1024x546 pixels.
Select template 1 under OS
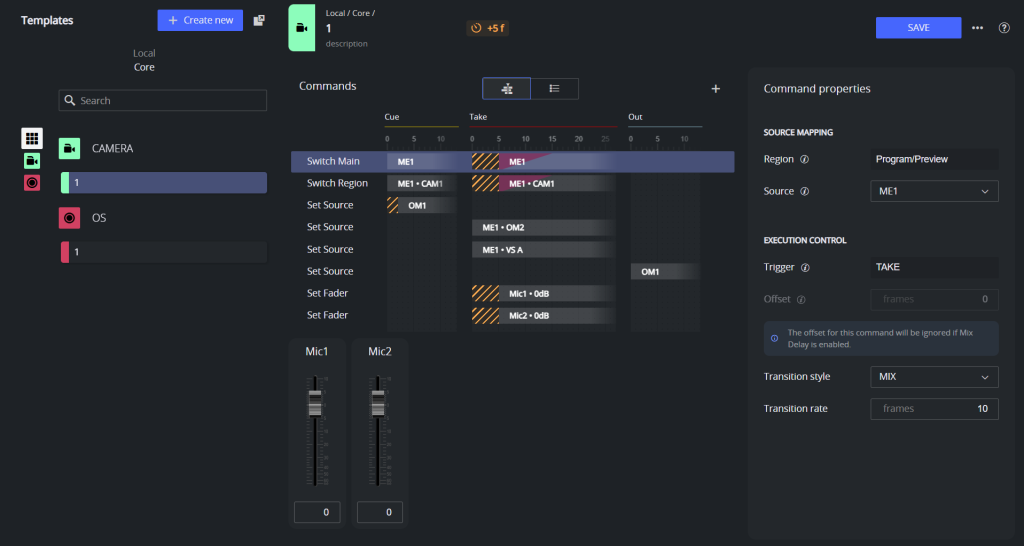coord(164,252)
